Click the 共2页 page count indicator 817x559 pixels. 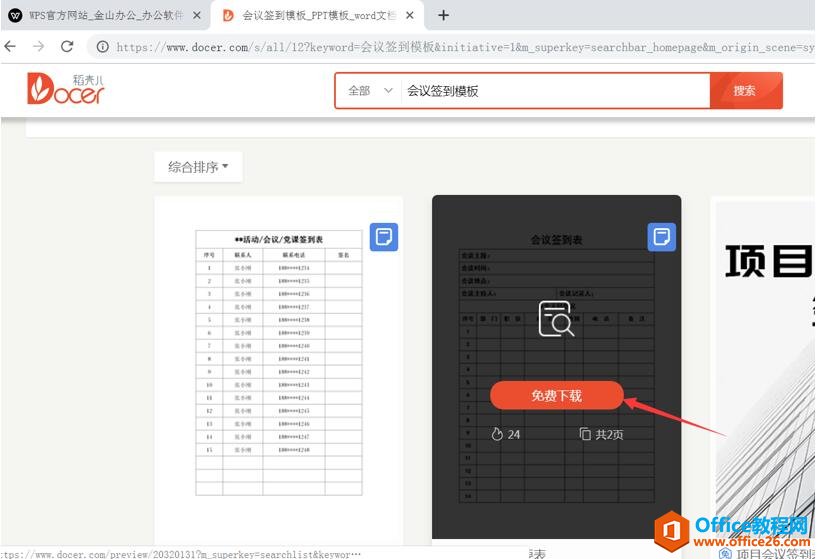[601, 434]
